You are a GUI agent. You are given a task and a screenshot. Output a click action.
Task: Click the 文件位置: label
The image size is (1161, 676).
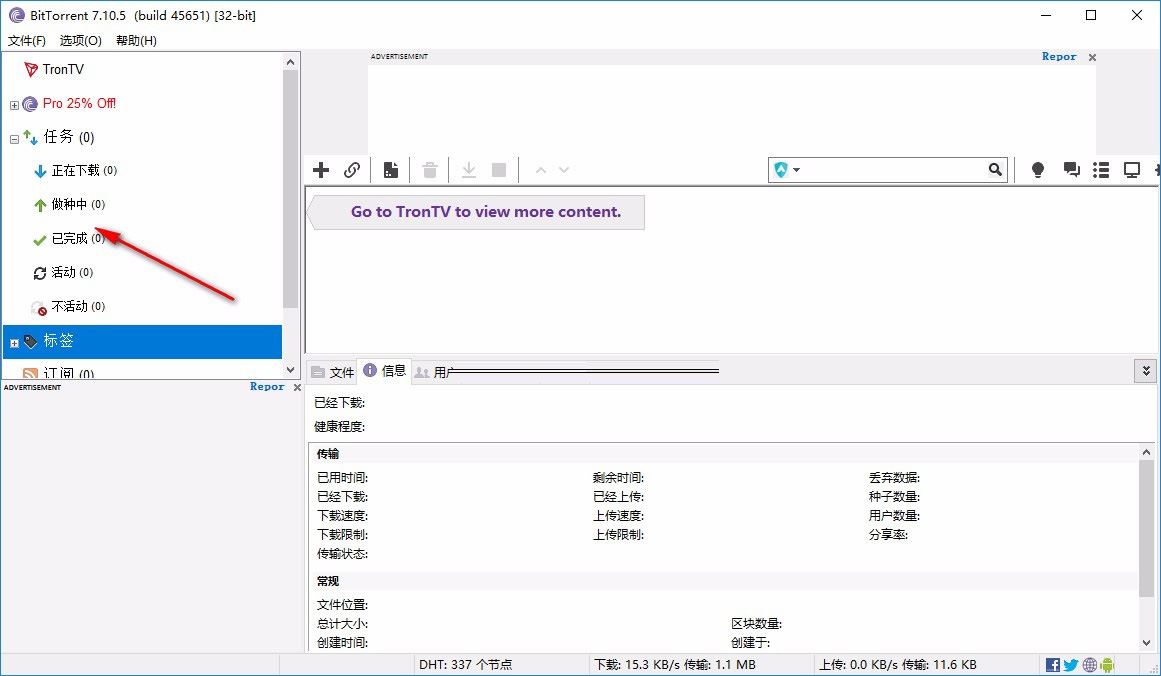click(342, 605)
